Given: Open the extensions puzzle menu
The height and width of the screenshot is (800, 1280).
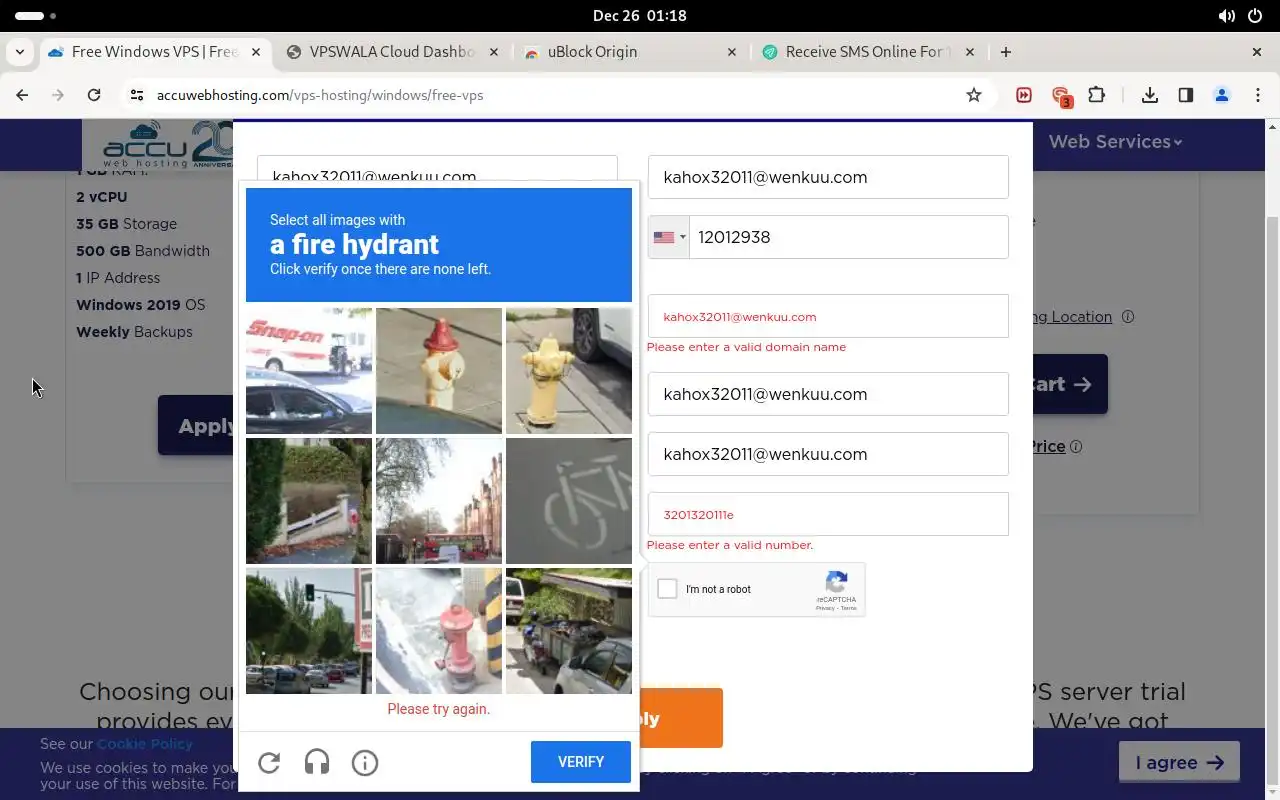Looking at the screenshot, I should (x=1097, y=95).
